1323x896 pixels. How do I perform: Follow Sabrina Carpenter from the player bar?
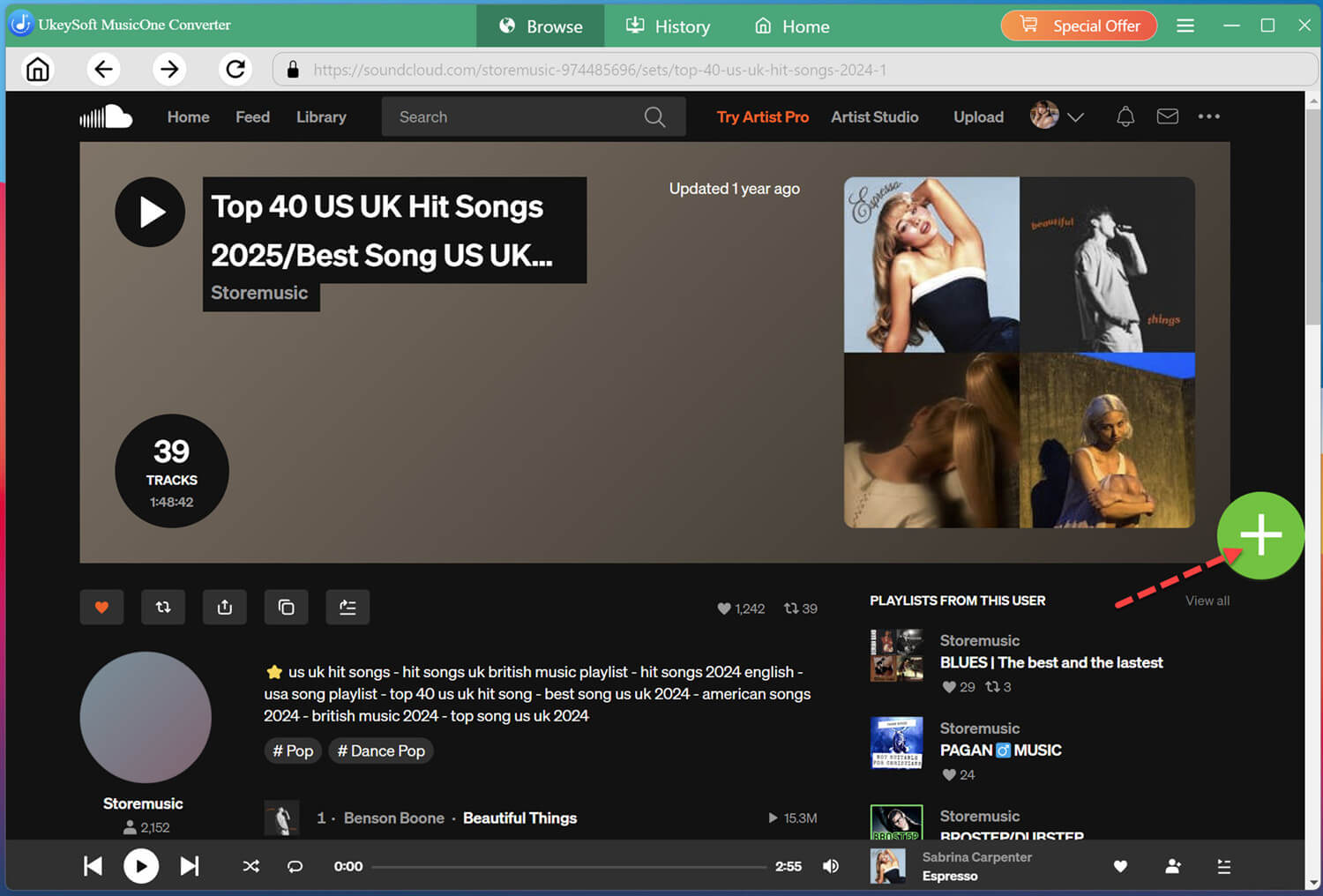tap(1173, 866)
